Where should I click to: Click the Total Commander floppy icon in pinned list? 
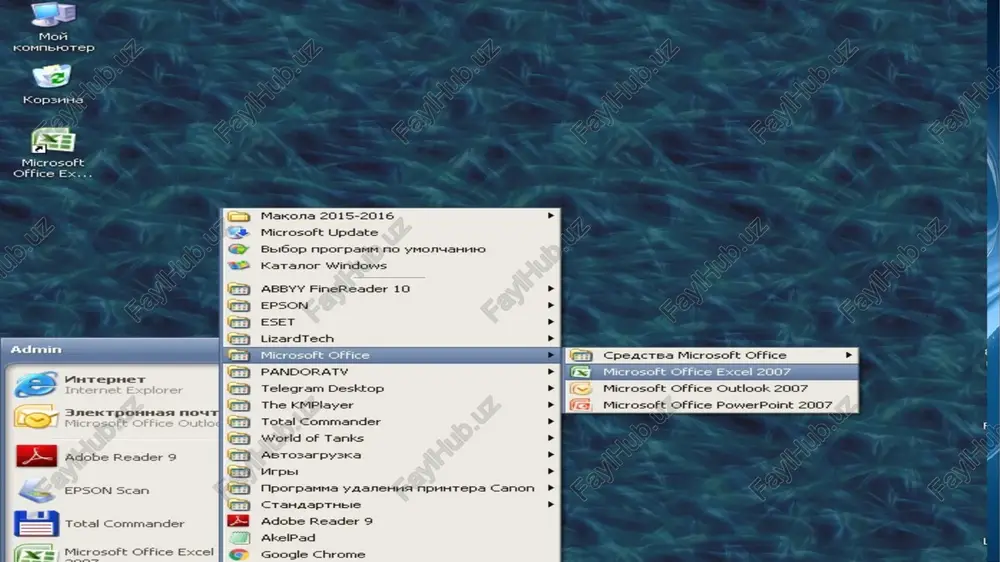coord(36,523)
